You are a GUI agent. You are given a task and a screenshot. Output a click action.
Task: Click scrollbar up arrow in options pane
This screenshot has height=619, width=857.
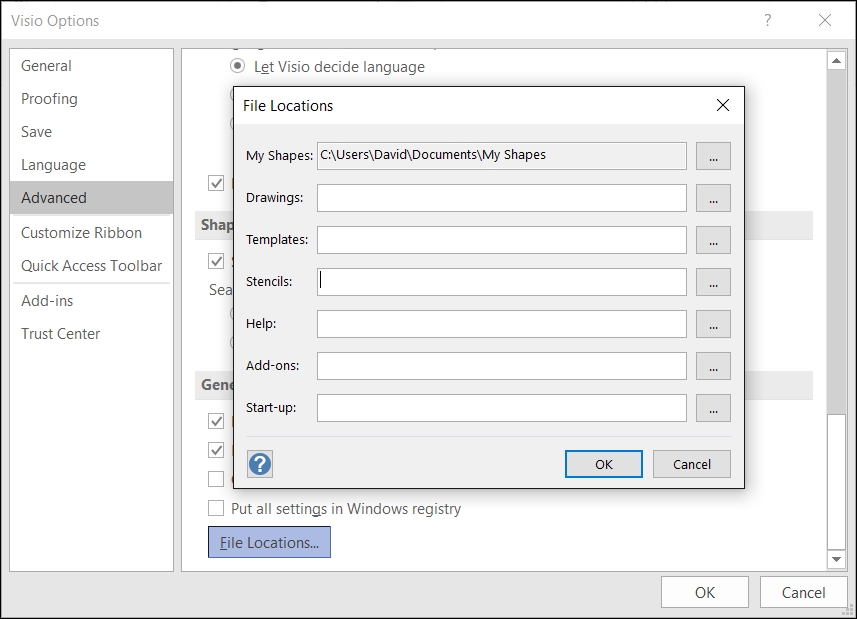[836, 60]
